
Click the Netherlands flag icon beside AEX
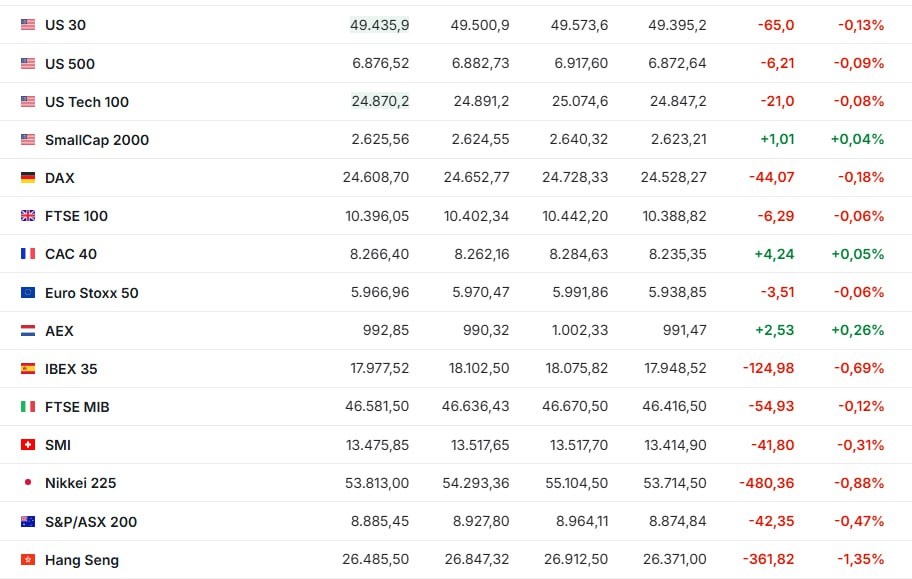pyautogui.click(x=28, y=331)
